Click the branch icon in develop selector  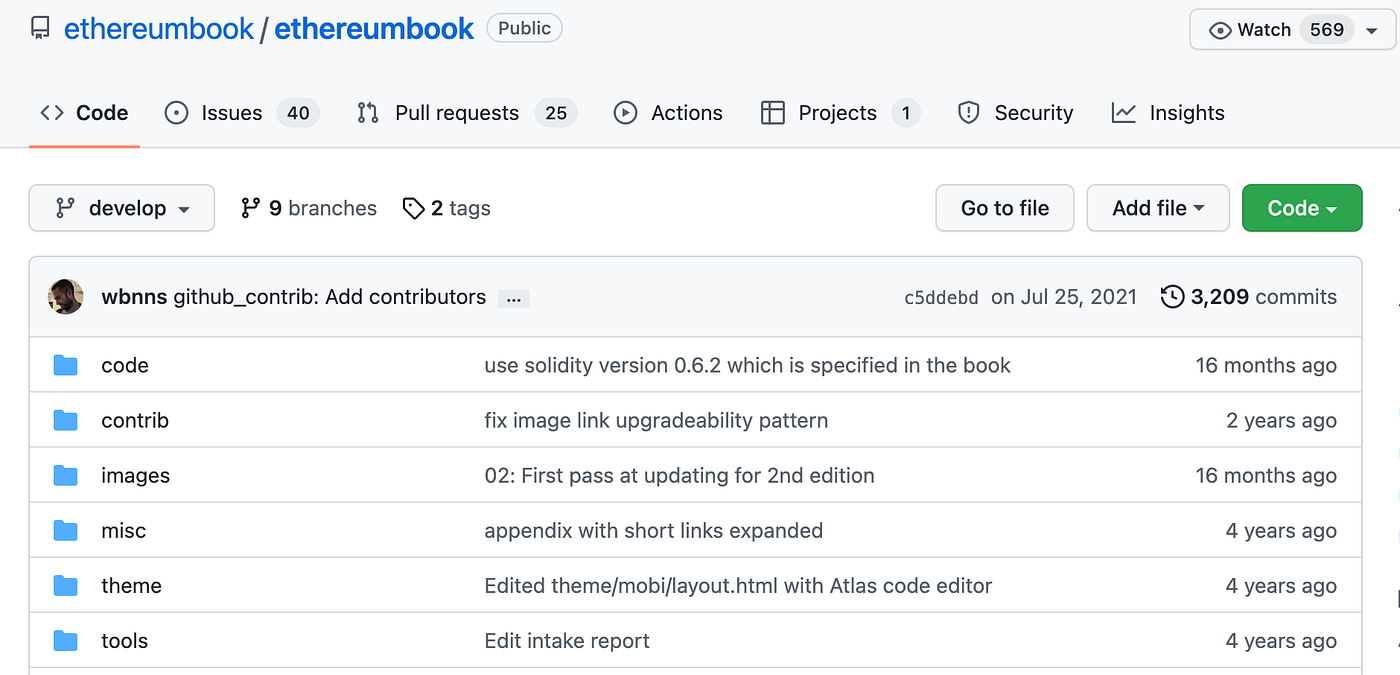[65, 208]
